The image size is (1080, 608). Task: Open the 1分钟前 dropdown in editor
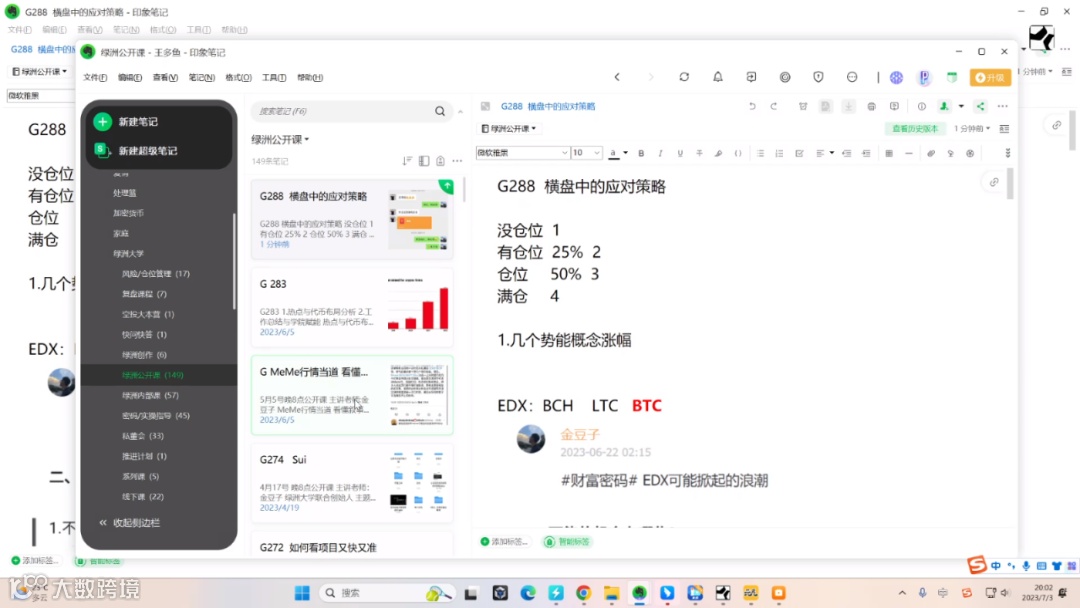[x=972, y=129]
